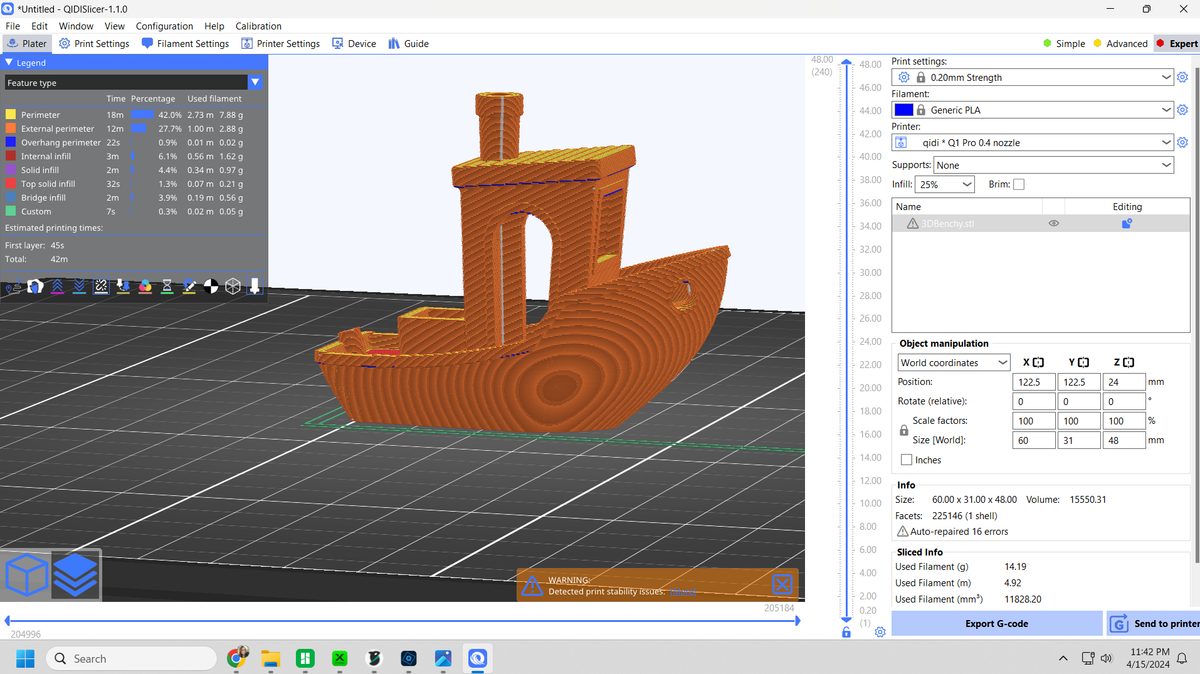Click the lock icon below layer slider
Image resolution: width=1200 pixels, height=674 pixels.
click(x=847, y=632)
